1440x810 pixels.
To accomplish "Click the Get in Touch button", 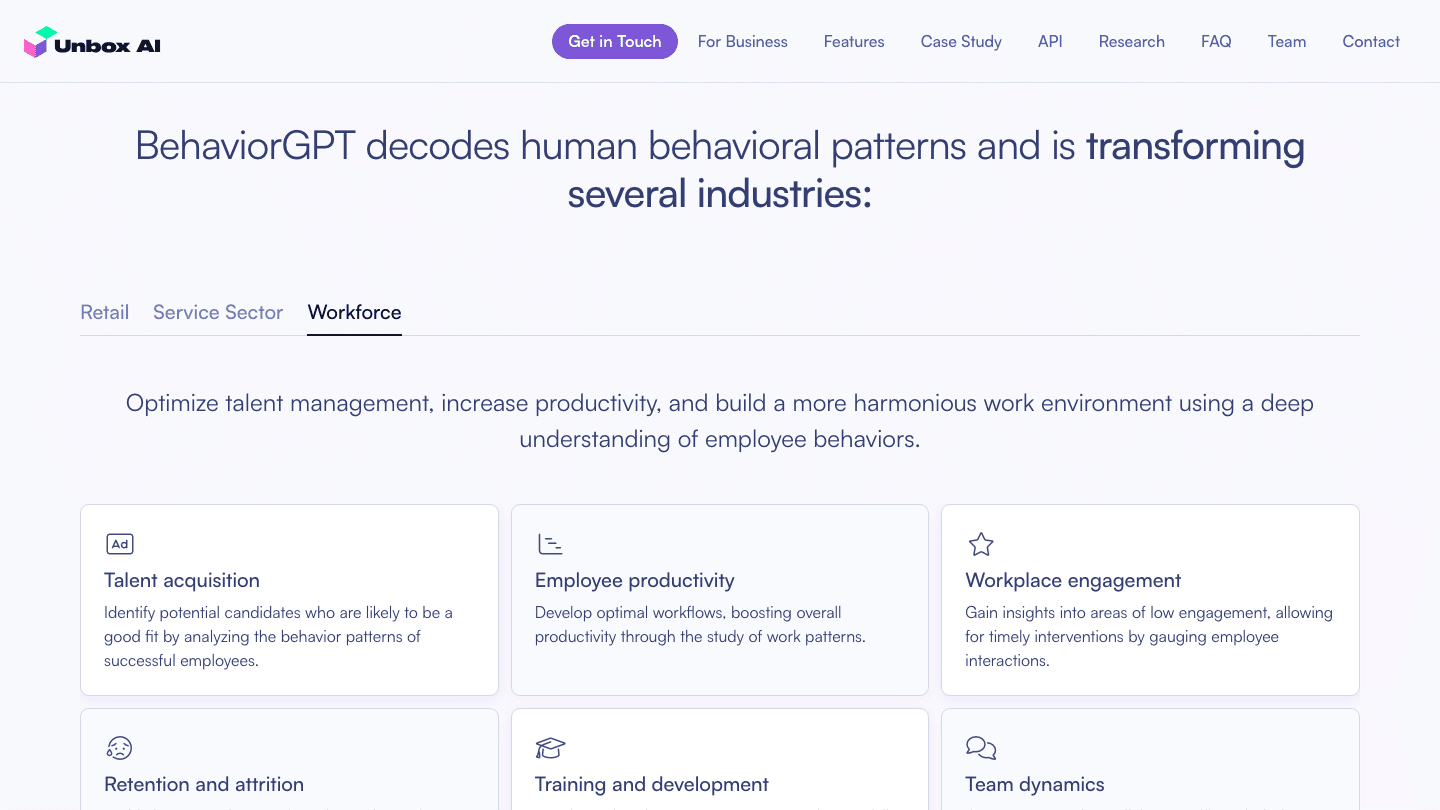I will [x=615, y=42].
